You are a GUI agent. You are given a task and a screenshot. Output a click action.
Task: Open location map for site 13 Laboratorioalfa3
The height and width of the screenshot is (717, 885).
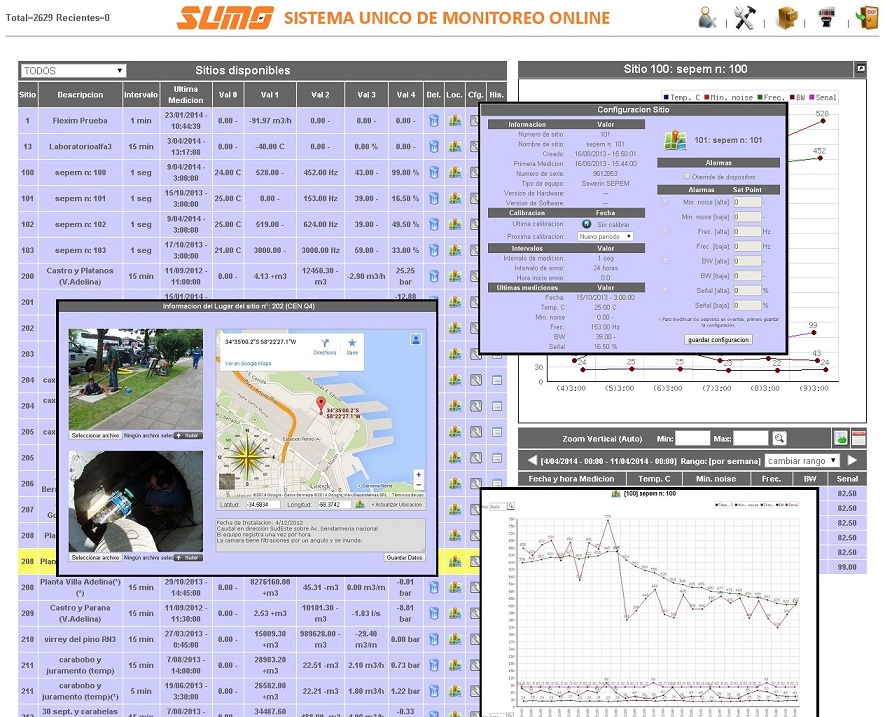pos(454,146)
